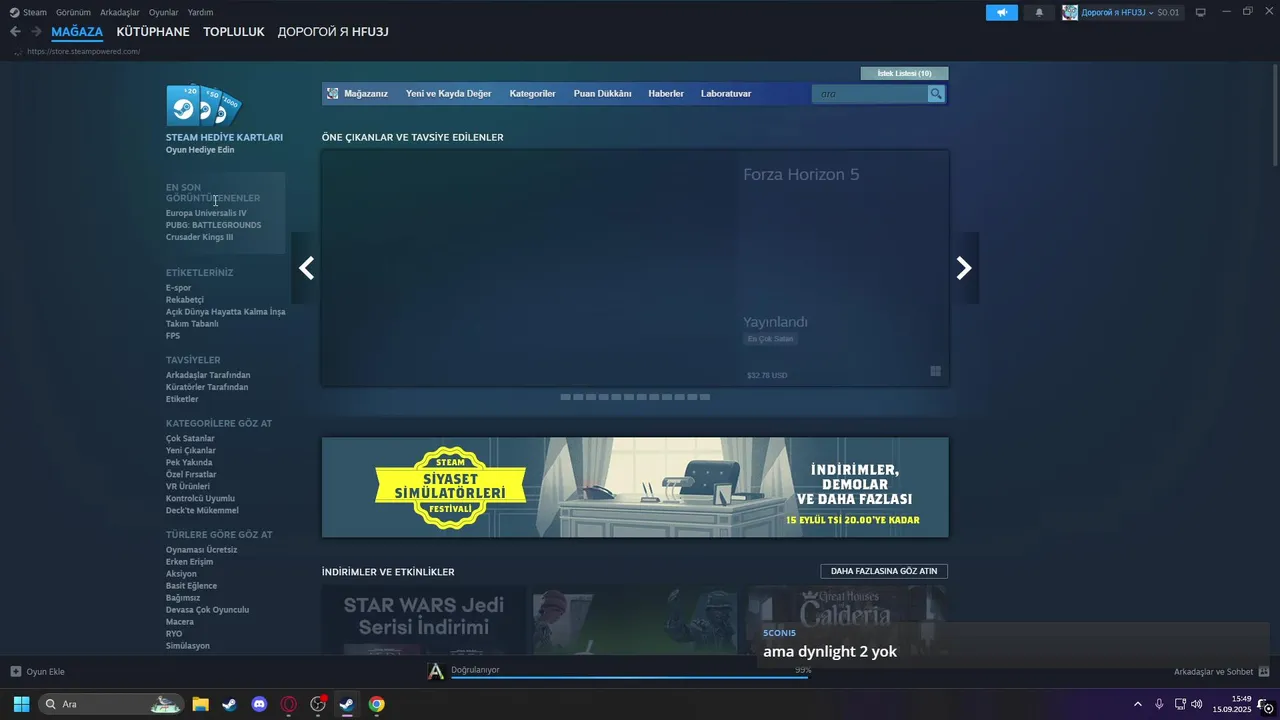This screenshot has width=1280, height=720.
Task: Click the Oynaması Ücretsiz genre link
Action: [201, 550]
